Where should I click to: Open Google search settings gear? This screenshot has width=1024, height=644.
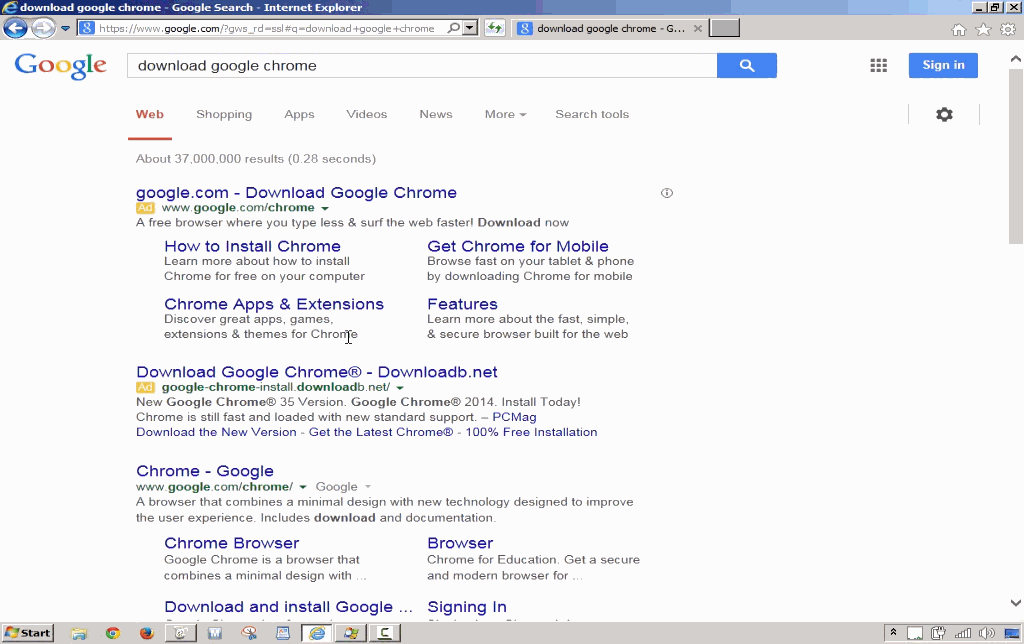944,114
